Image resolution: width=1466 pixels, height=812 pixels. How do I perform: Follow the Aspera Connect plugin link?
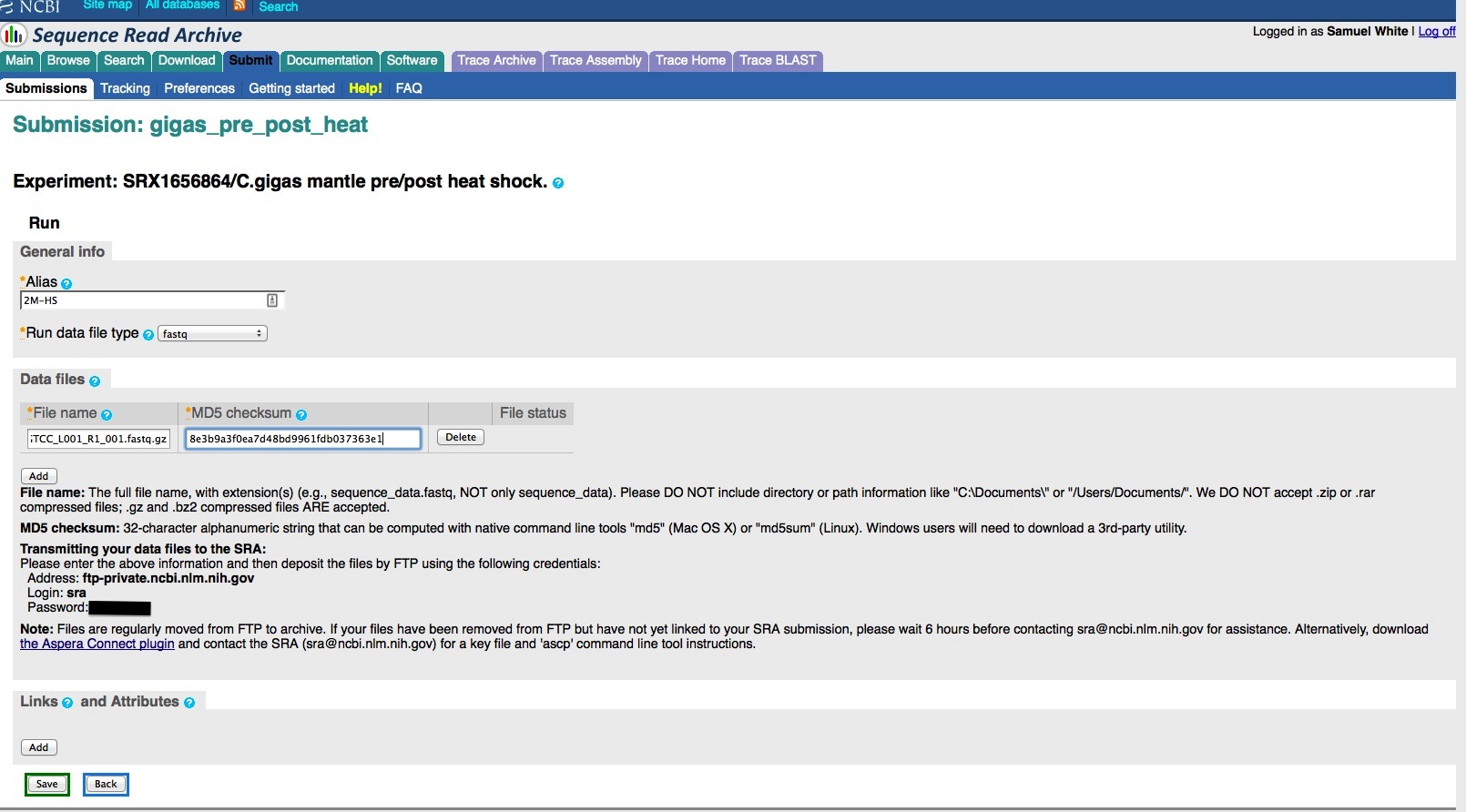[97, 644]
